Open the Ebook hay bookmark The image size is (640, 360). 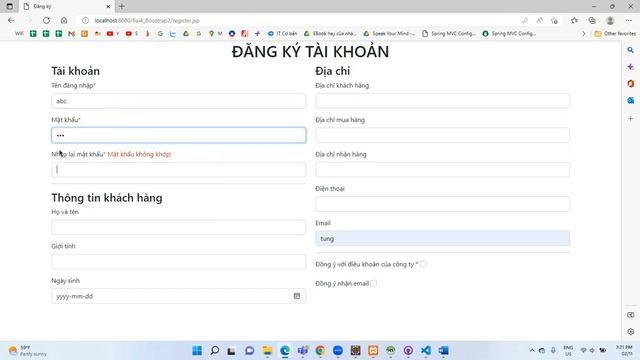point(330,33)
